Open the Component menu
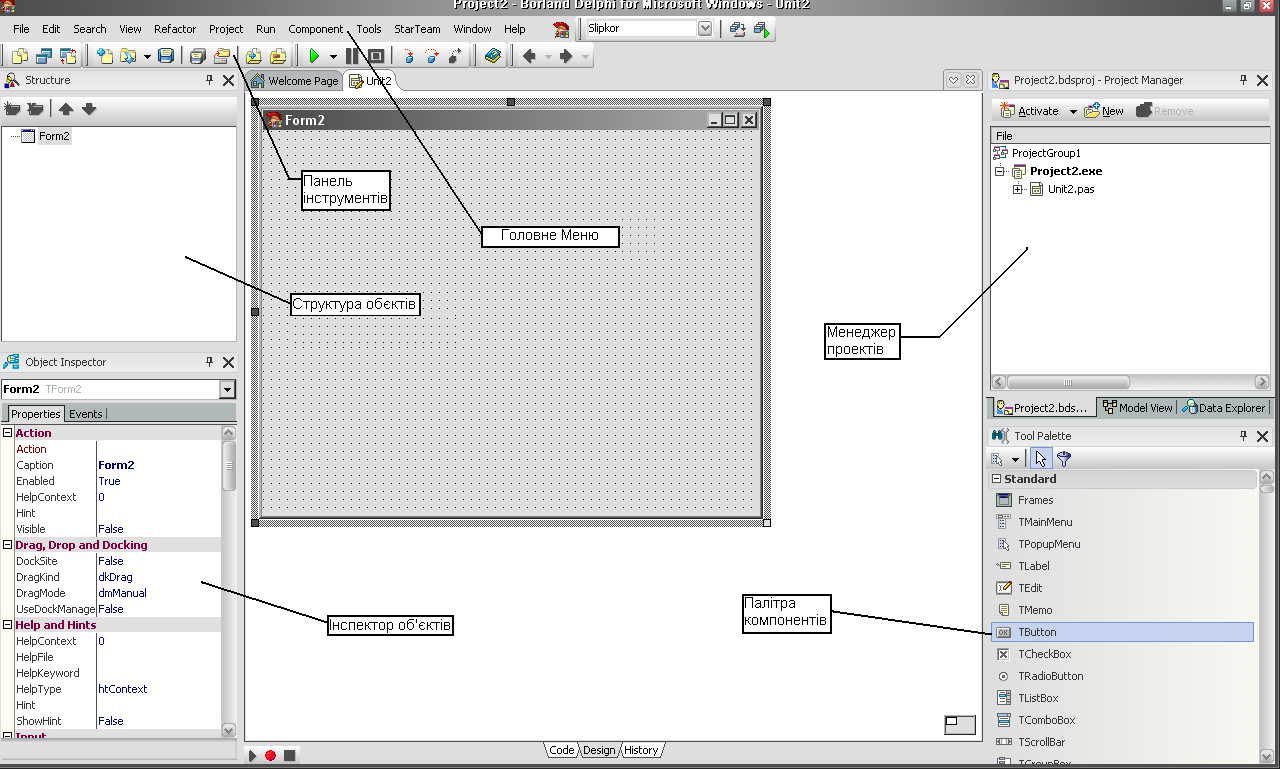Viewport: 1280px width, 769px height. (315, 29)
